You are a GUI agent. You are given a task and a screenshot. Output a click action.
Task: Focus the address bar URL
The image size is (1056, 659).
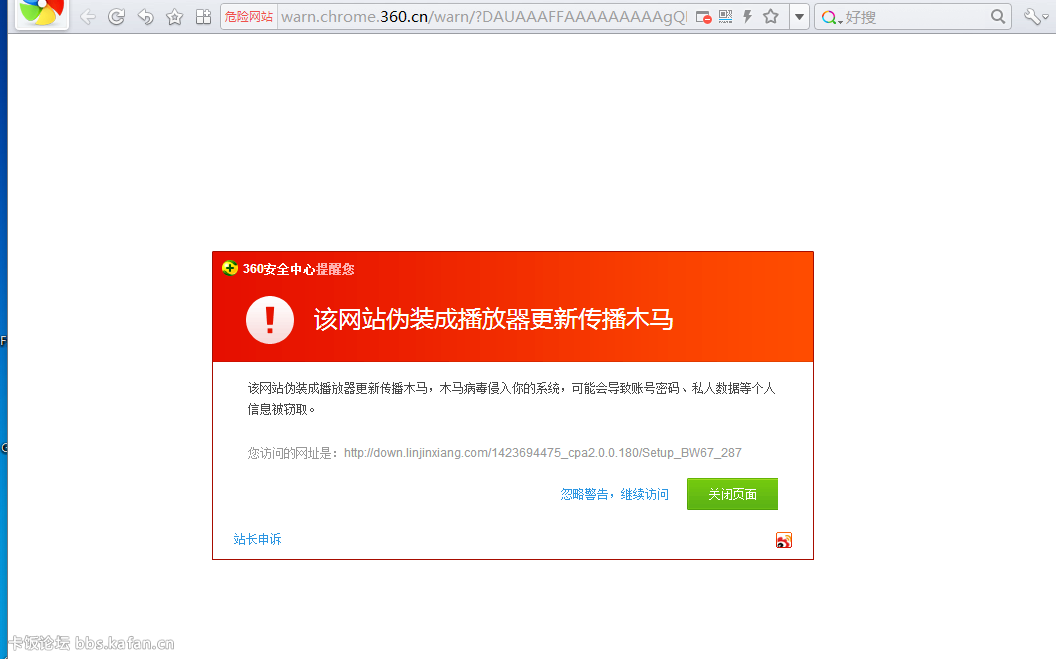coord(484,17)
